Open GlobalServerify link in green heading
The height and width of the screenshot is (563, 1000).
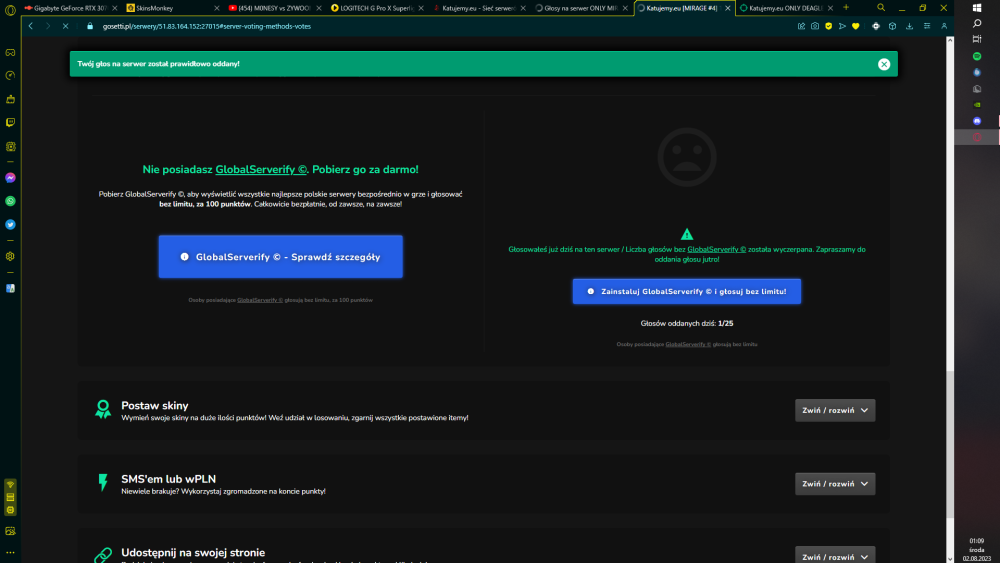click(261, 170)
